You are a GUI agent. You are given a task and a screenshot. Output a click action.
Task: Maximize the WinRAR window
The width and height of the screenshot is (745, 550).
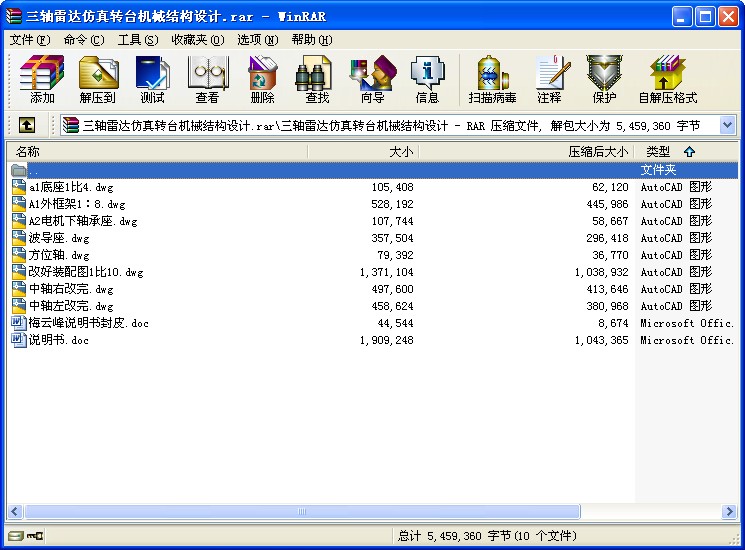(x=706, y=17)
